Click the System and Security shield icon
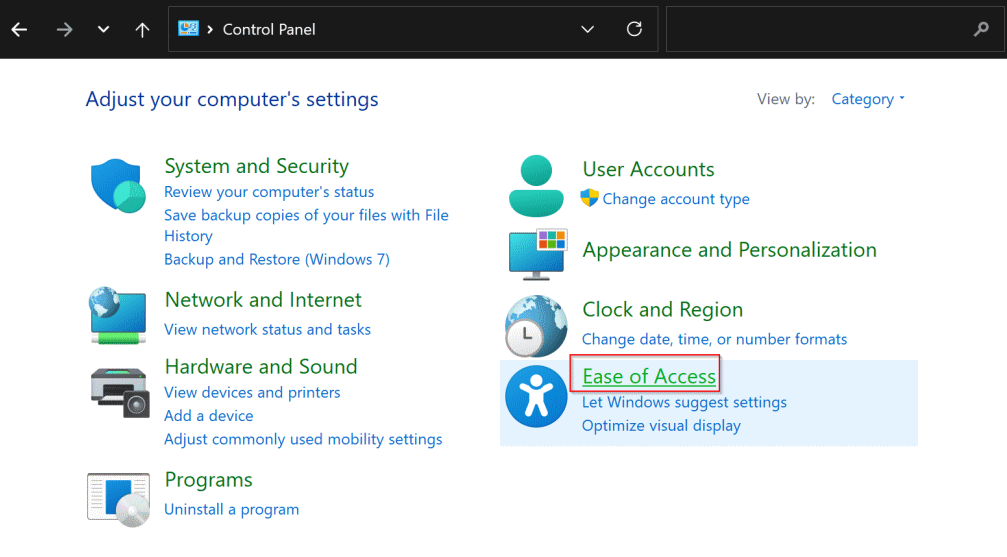Viewport: 1007px width, 557px height. coord(118,186)
